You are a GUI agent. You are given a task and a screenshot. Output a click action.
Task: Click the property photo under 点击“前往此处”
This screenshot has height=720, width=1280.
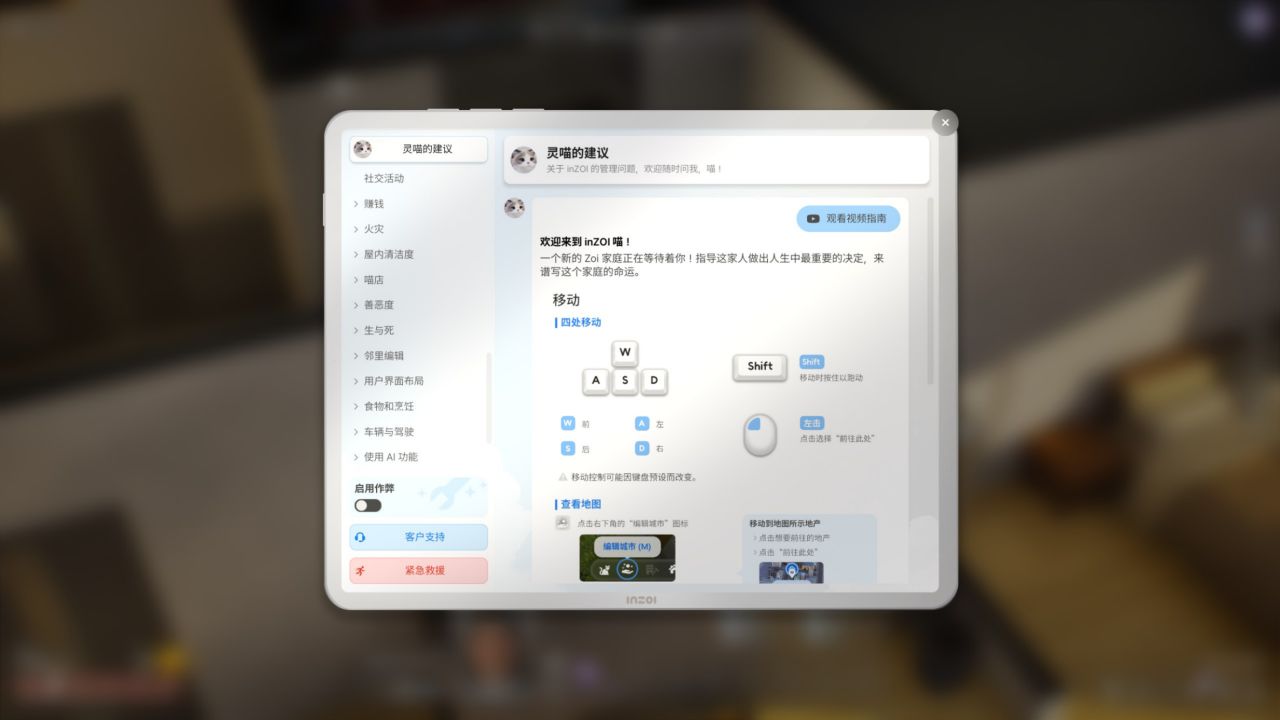point(791,572)
